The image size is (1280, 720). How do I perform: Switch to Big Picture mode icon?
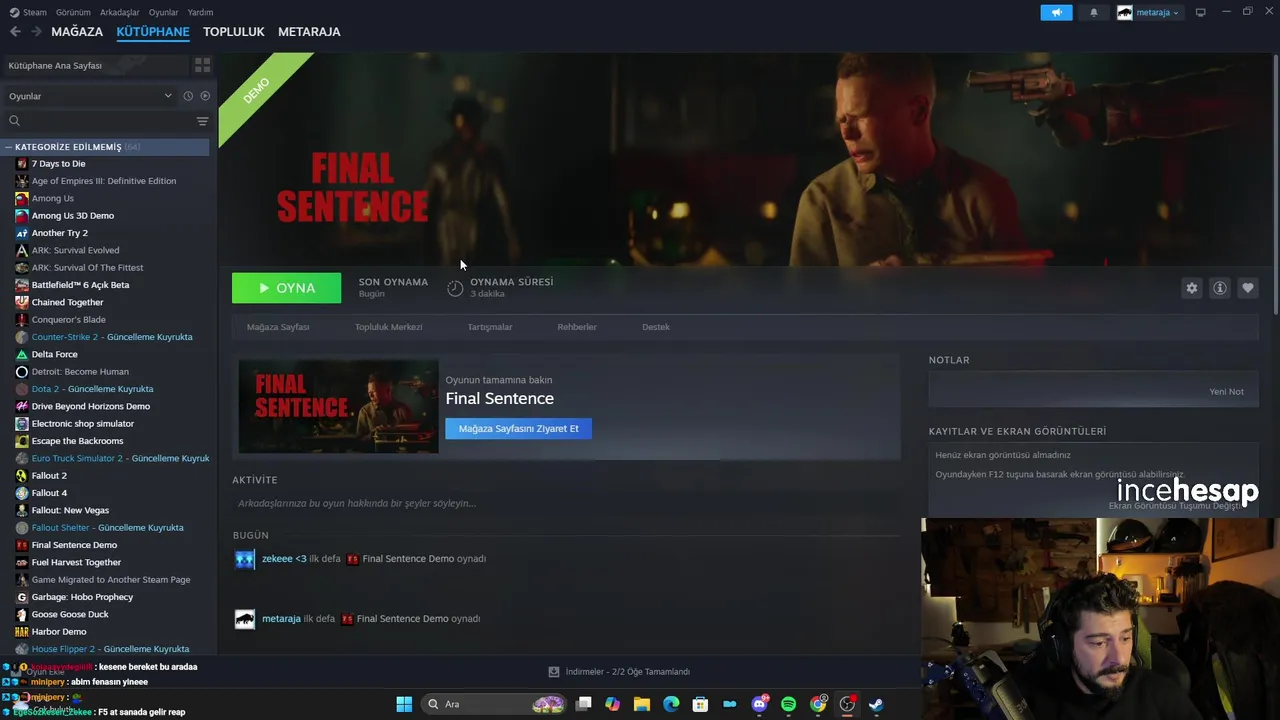pyautogui.click(x=1200, y=12)
